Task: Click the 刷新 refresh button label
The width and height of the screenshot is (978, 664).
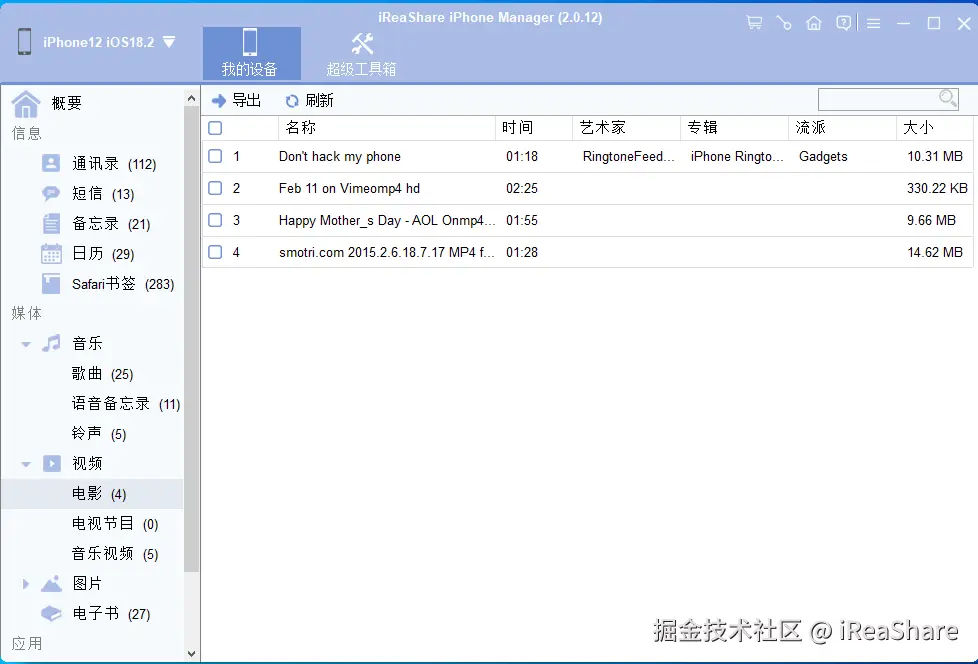Action: point(319,100)
